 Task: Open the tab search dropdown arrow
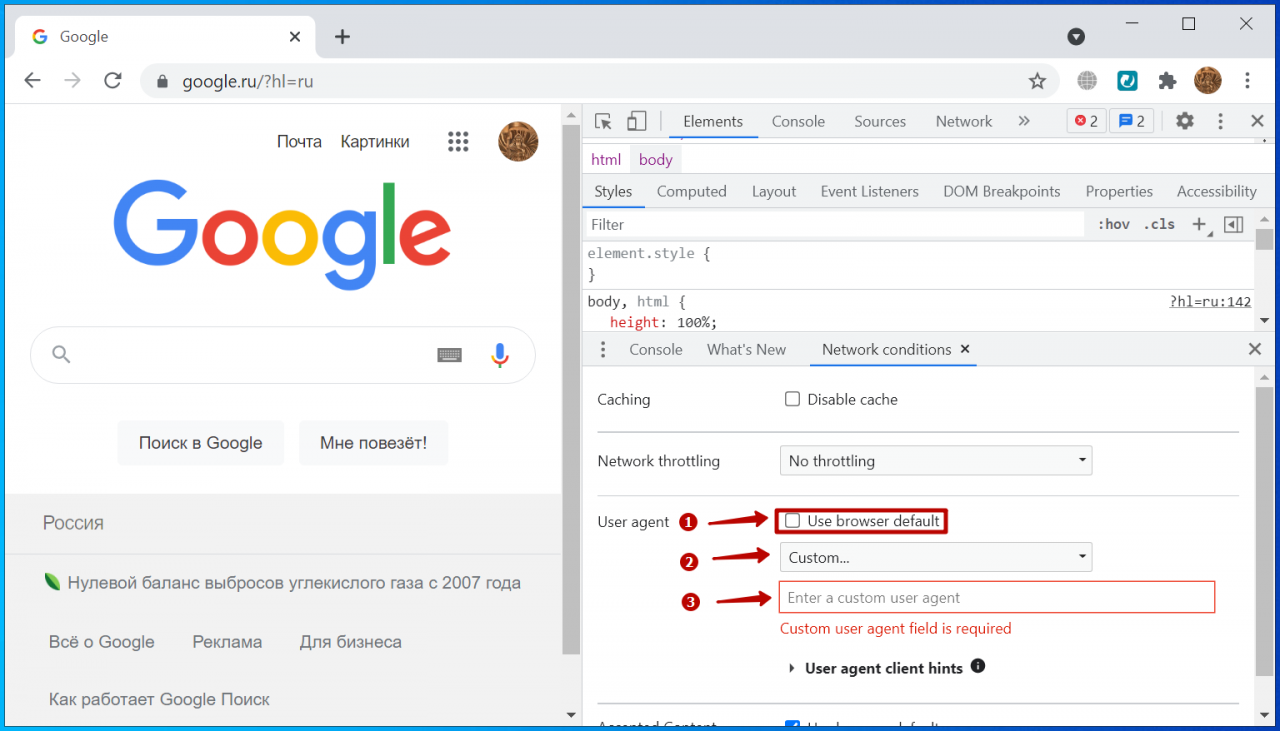point(1076,37)
